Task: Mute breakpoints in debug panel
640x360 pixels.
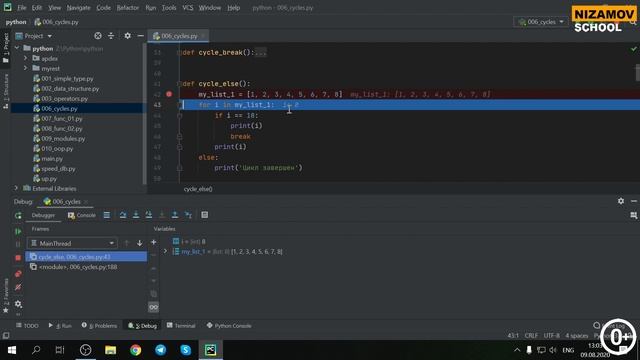Action: click(x=18, y=287)
